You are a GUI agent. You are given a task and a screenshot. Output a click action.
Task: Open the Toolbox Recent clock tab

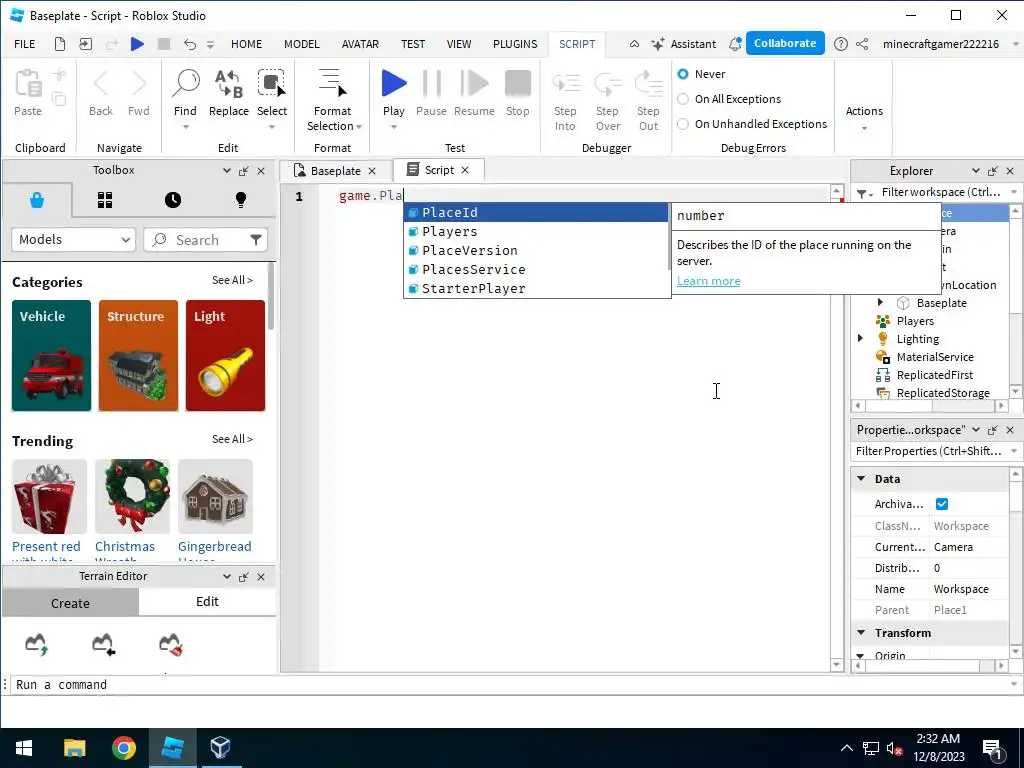(x=172, y=200)
